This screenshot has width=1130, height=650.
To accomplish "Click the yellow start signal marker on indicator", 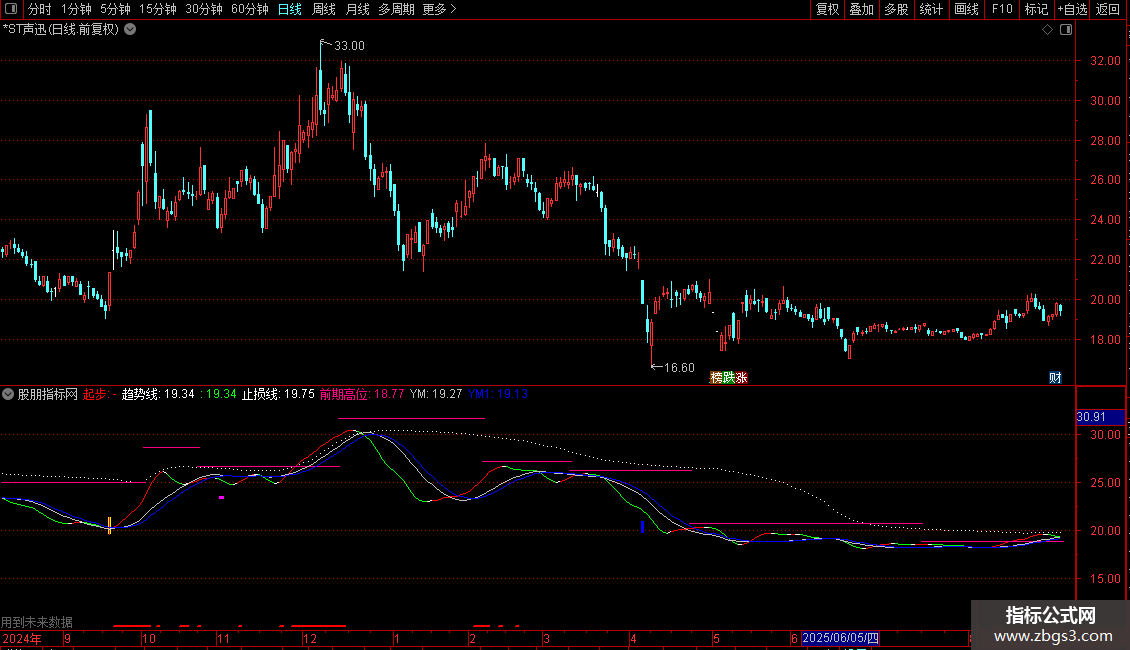I will [110, 525].
